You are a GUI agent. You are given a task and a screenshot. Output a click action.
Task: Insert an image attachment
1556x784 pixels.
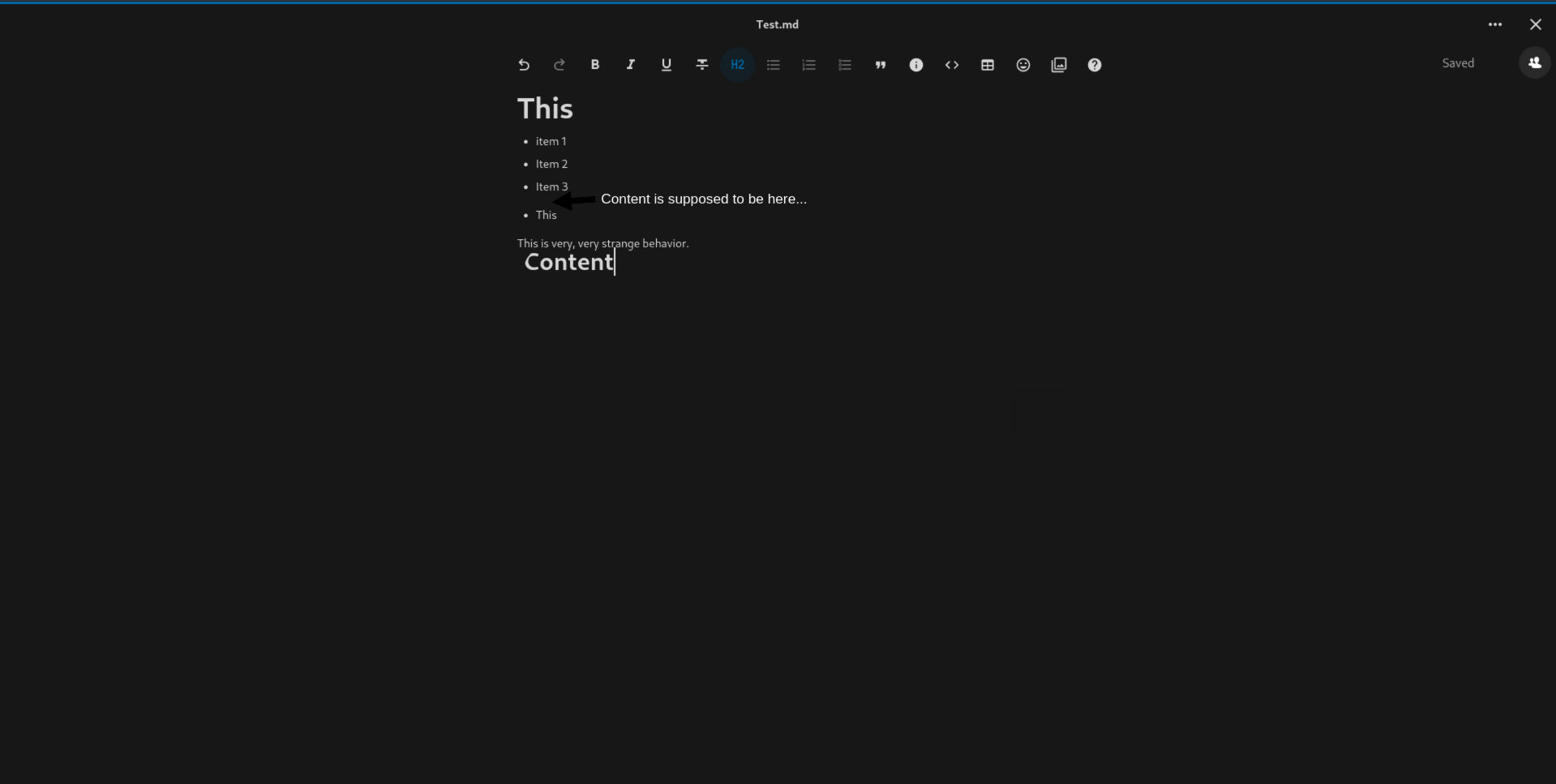tap(1059, 65)
